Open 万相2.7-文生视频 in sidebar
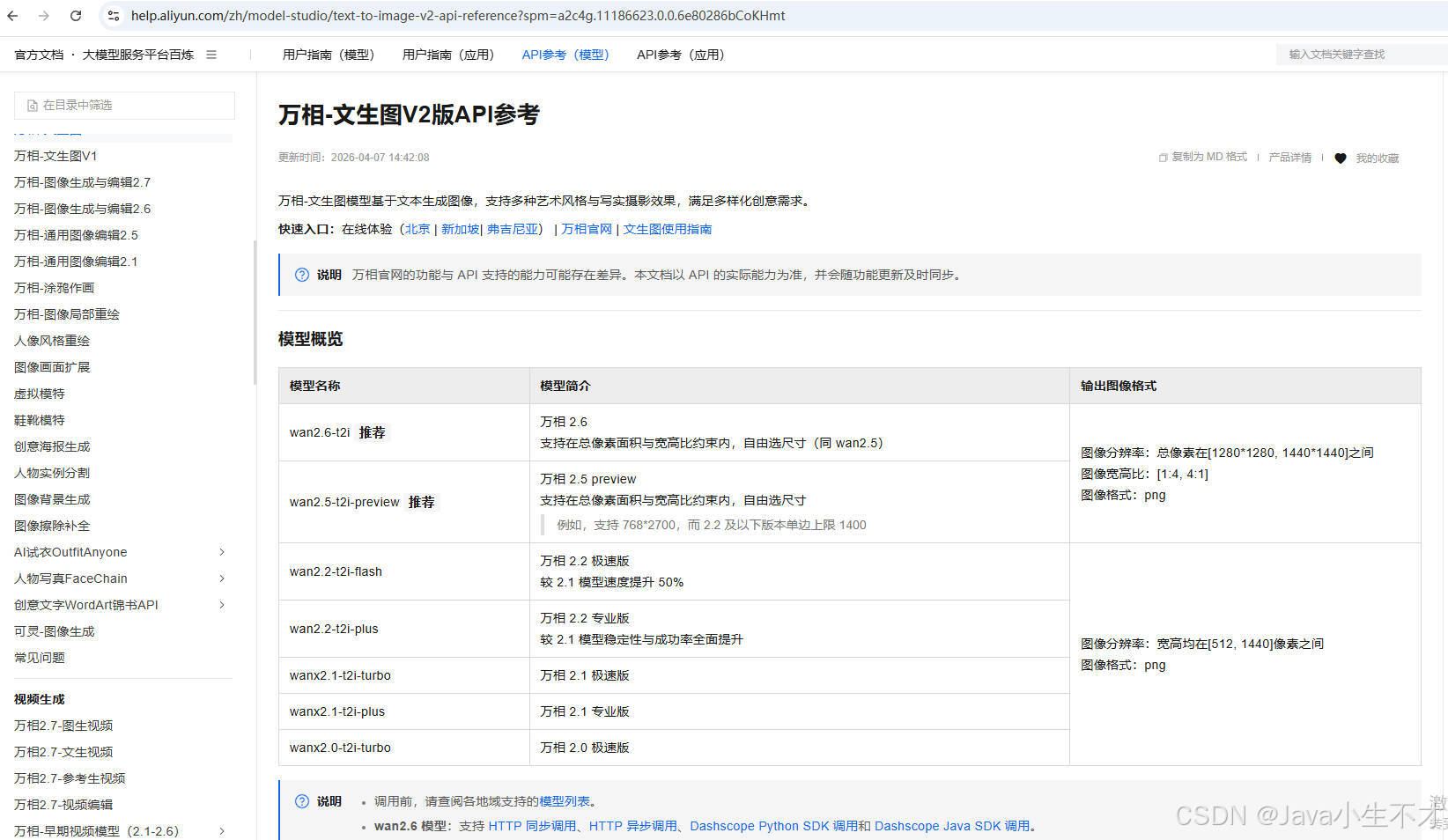This screenshot has height=840, width=1448. (63, 752)
